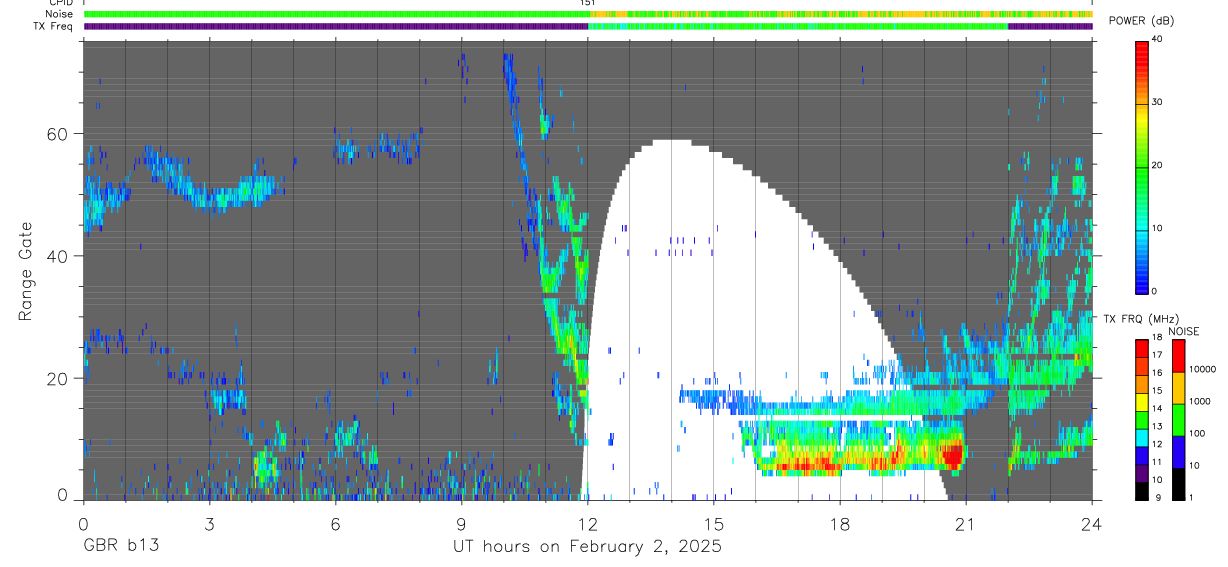This screenshot has width=1228, height=567.
Task: Click the 20 tick on the power colorbar
Action: point(1157,165)
